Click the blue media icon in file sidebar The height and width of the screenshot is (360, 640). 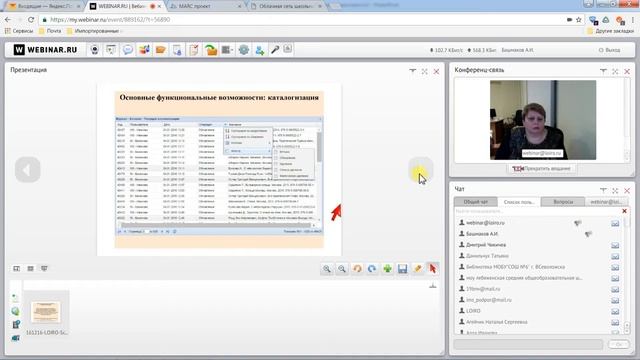pyautogui.click(x=16, y=324)
